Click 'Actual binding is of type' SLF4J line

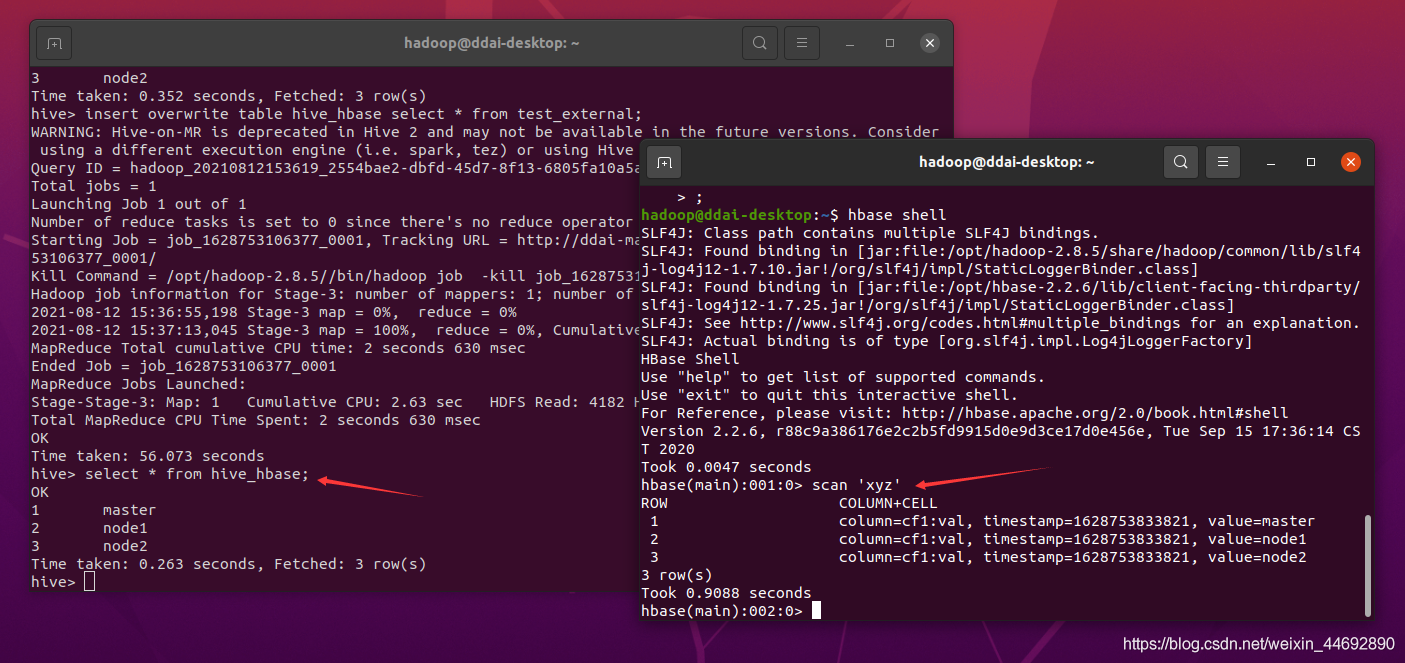(946, 341)
